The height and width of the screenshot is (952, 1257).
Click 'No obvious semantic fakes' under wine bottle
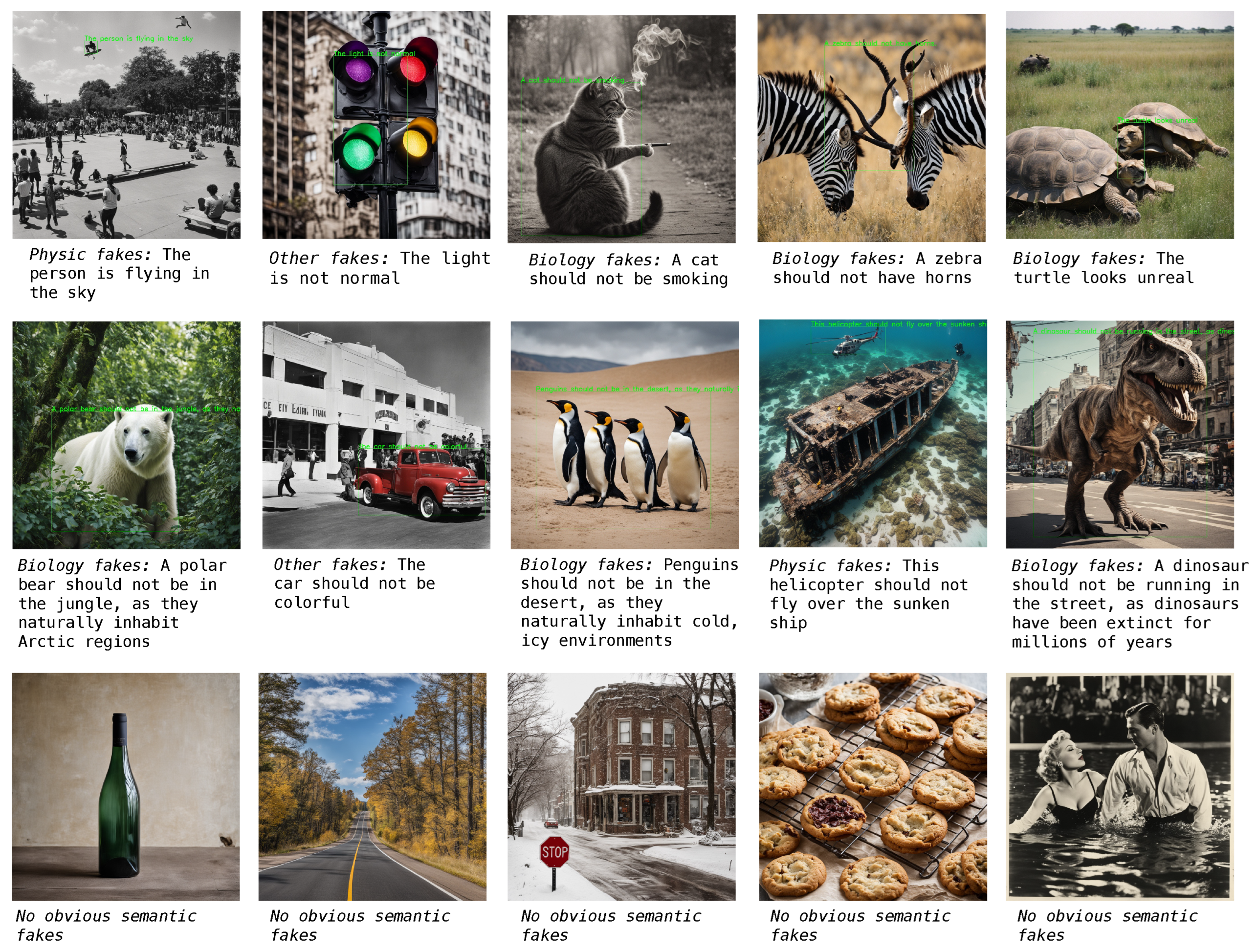pyautogui.click(x=106, y=925)
